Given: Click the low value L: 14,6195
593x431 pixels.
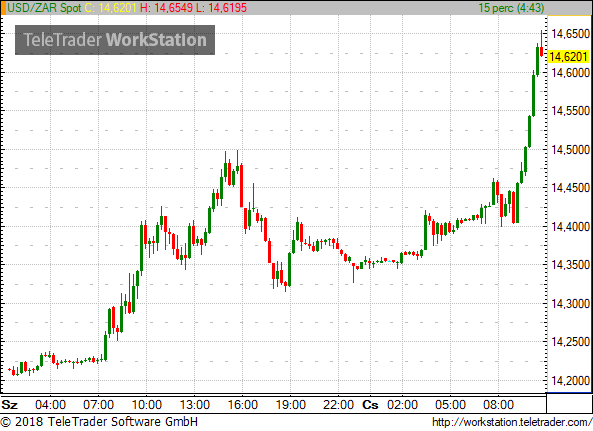Looking at the screenshot, I should coord(222,8).
